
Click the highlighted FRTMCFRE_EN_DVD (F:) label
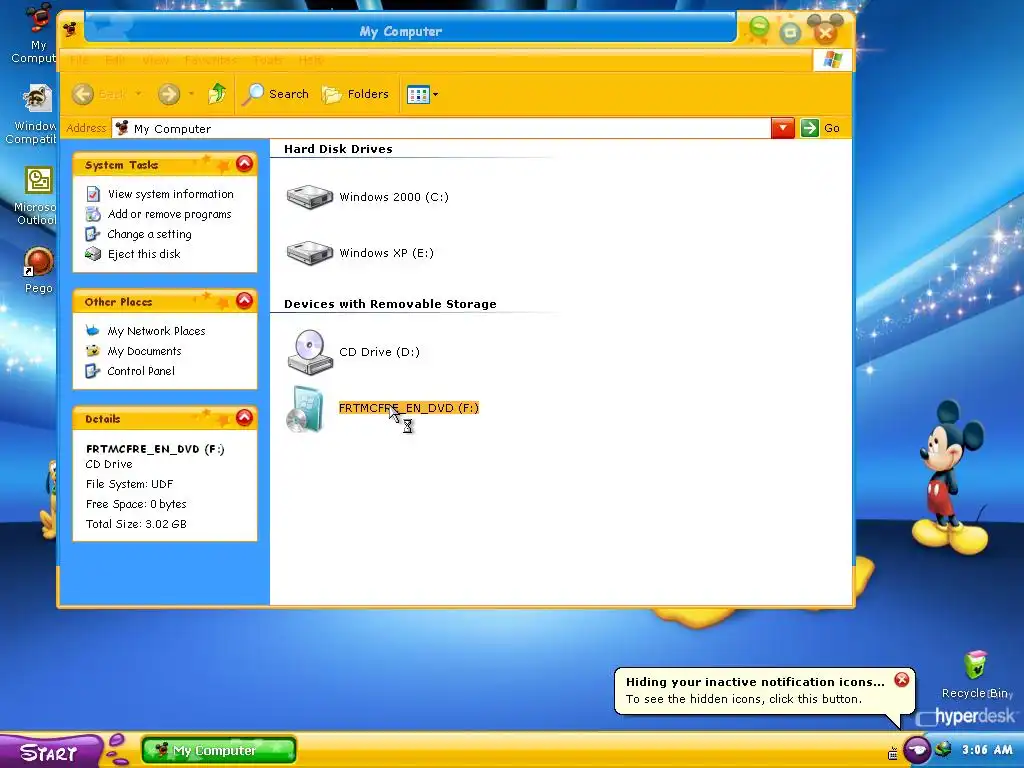[x=409, y=408]
